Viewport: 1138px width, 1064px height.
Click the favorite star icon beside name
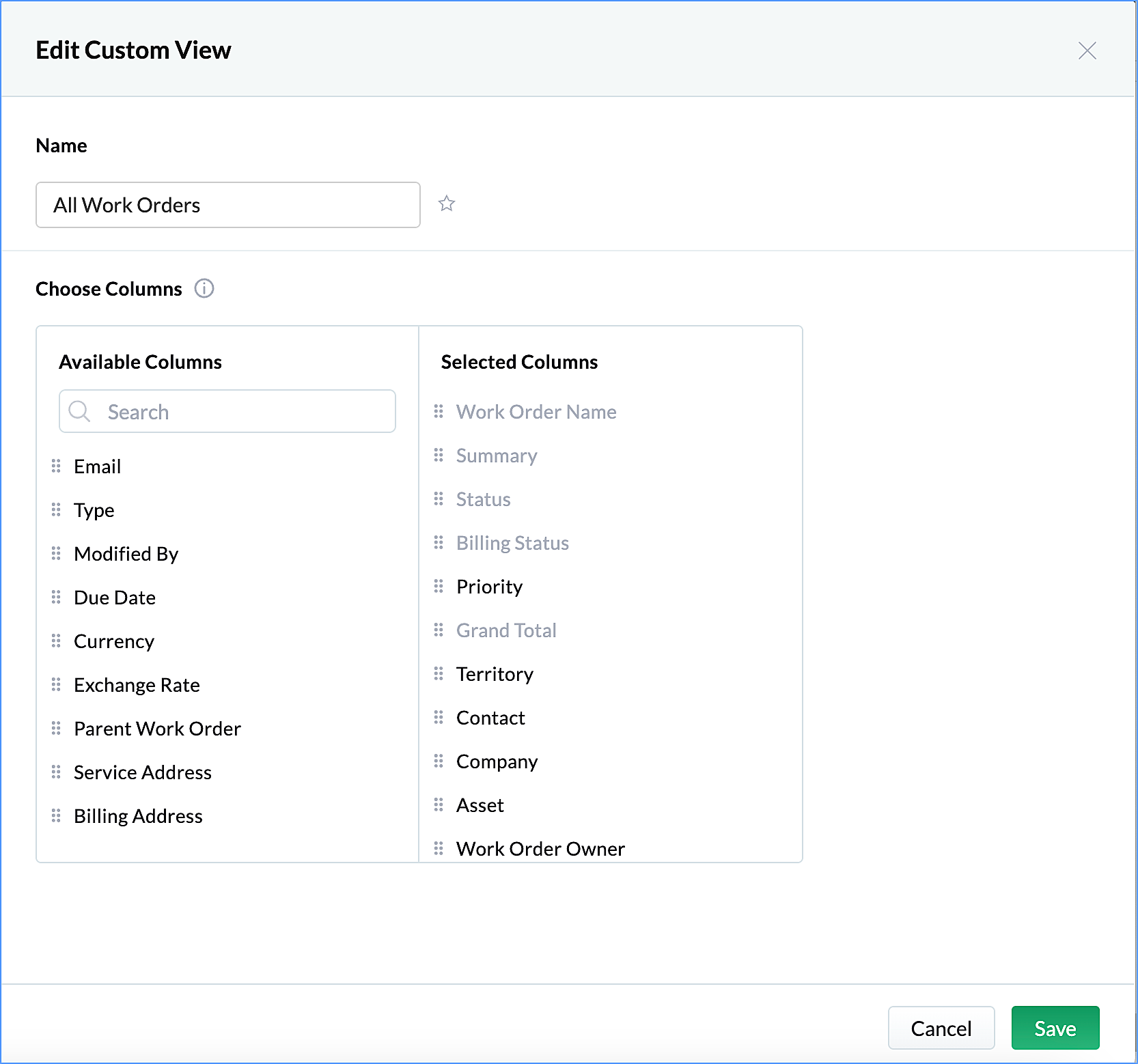coord(447,204)
